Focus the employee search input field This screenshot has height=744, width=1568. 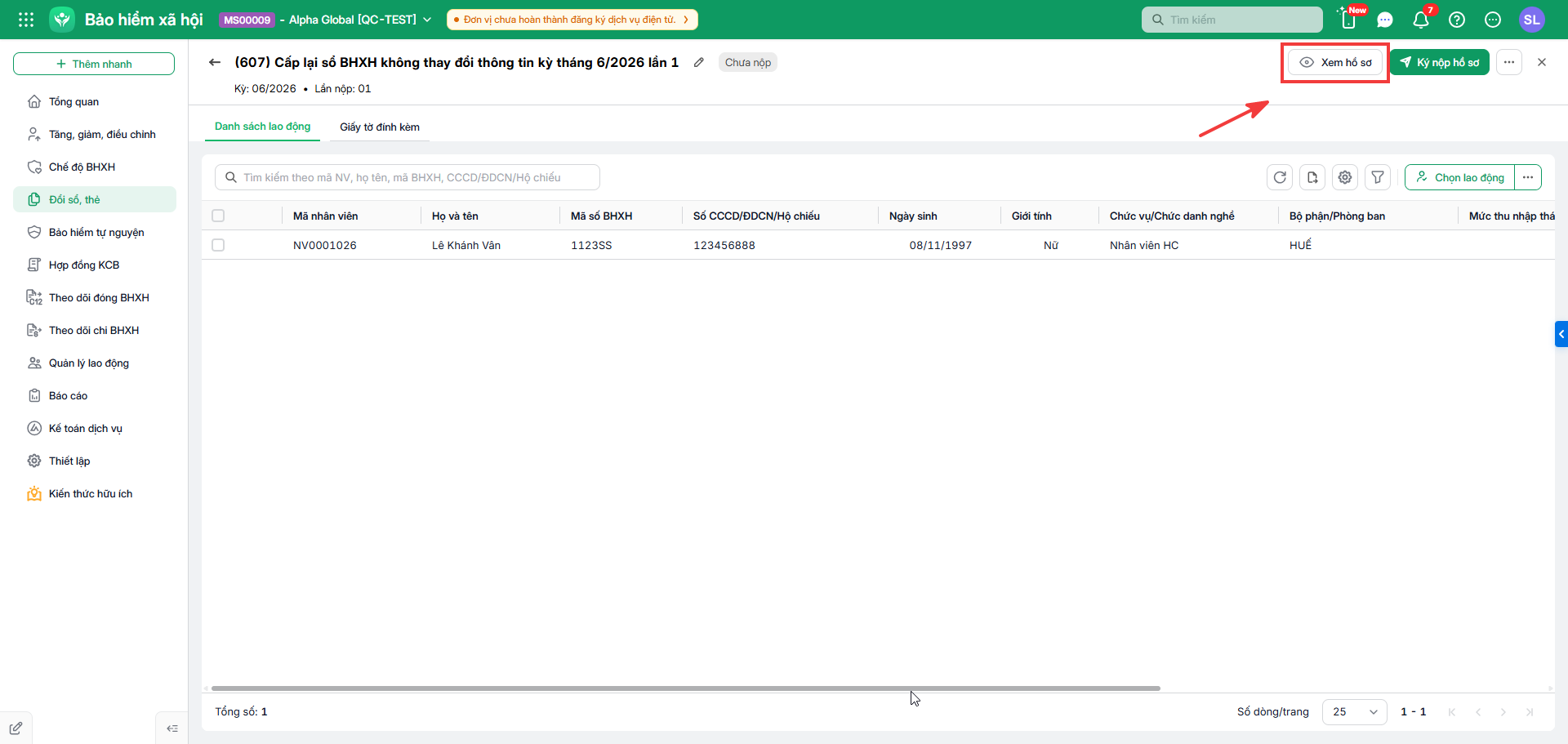(408, 177)
